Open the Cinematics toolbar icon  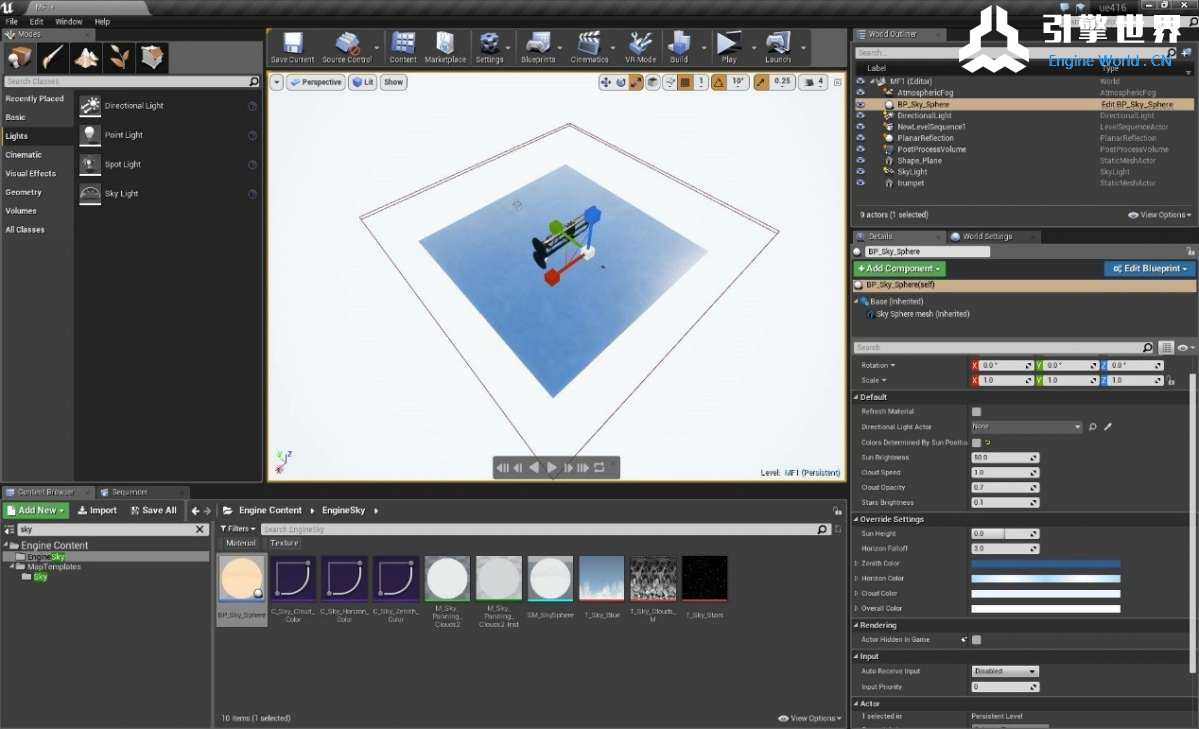(x=589, y=47)
